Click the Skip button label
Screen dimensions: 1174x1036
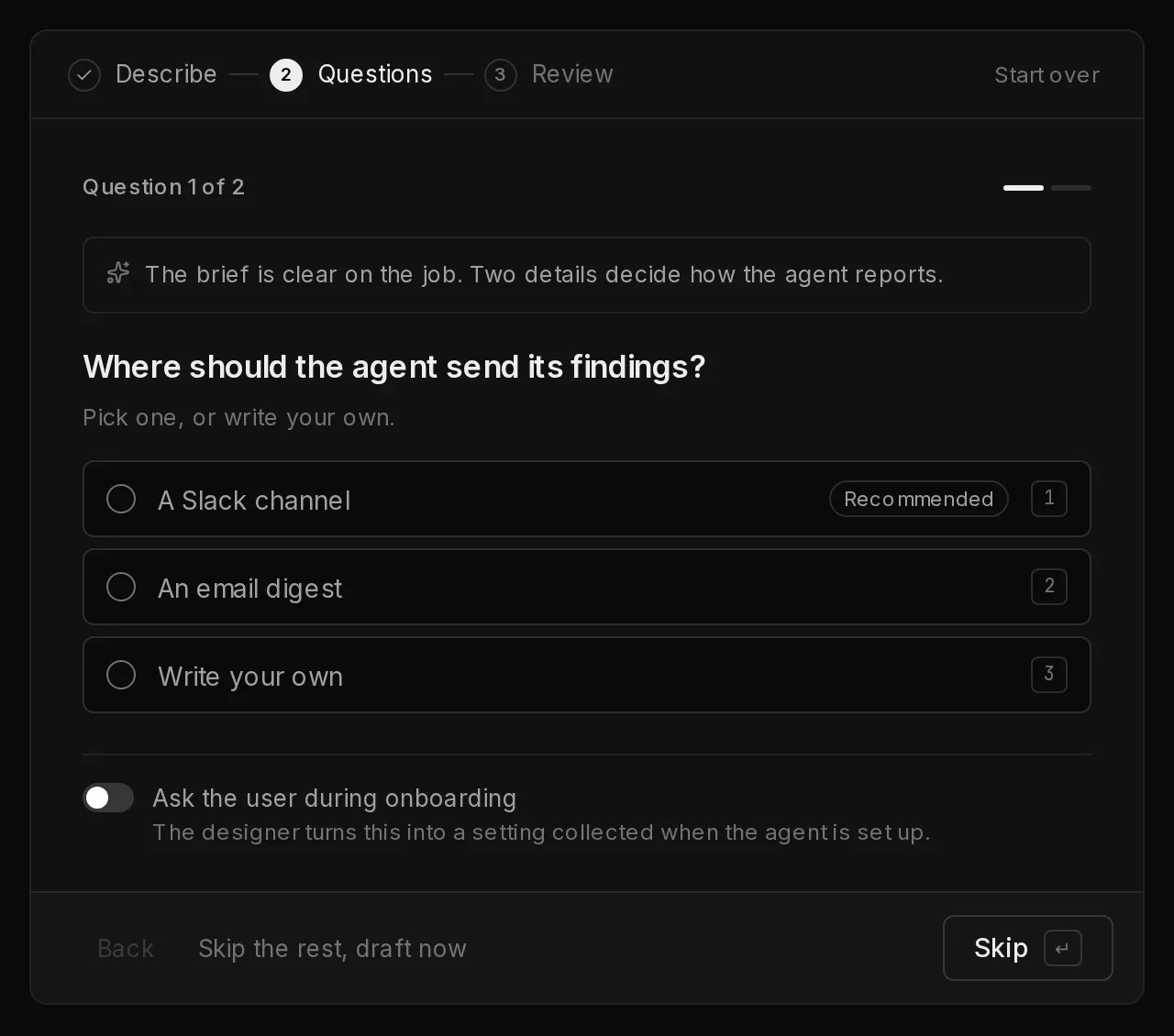pos(1001,948)
